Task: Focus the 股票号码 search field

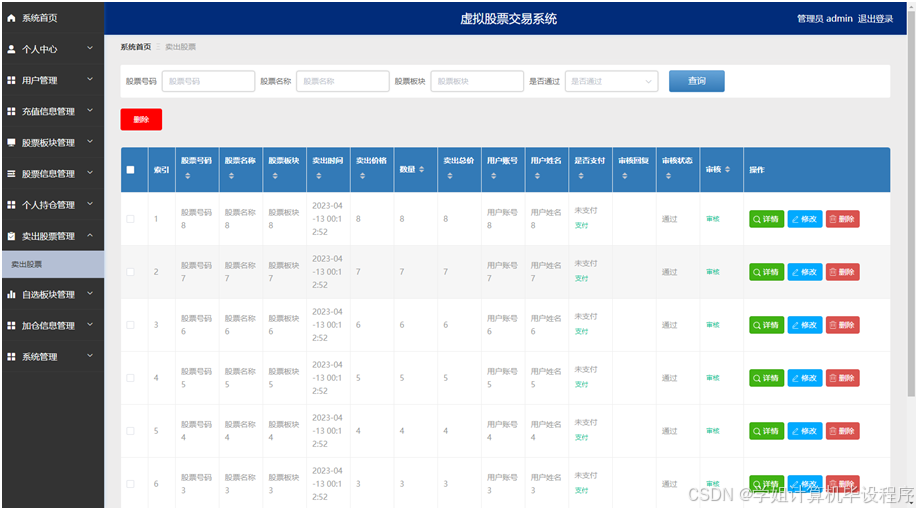Action: coord(208,81)
